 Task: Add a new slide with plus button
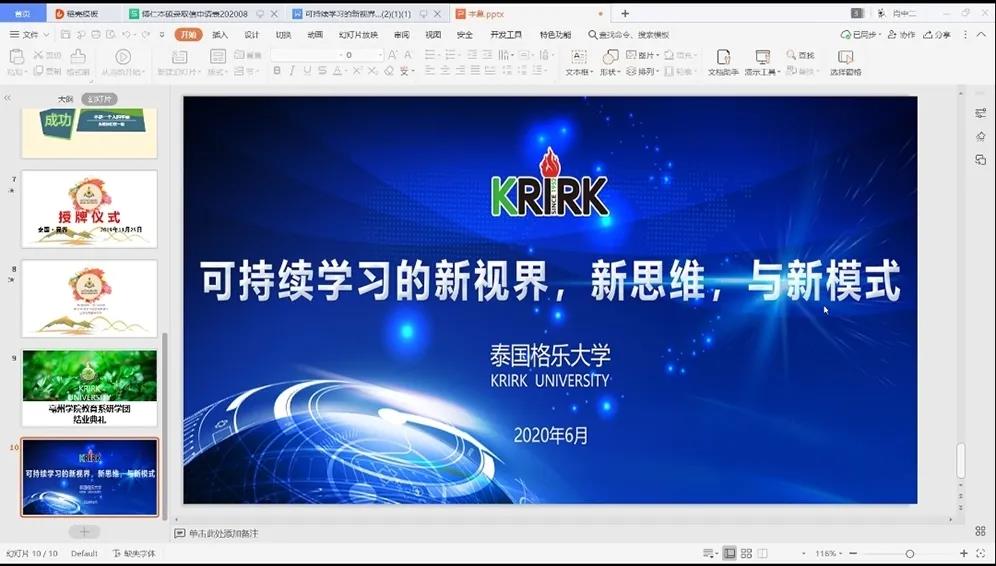tap(84, 532)
